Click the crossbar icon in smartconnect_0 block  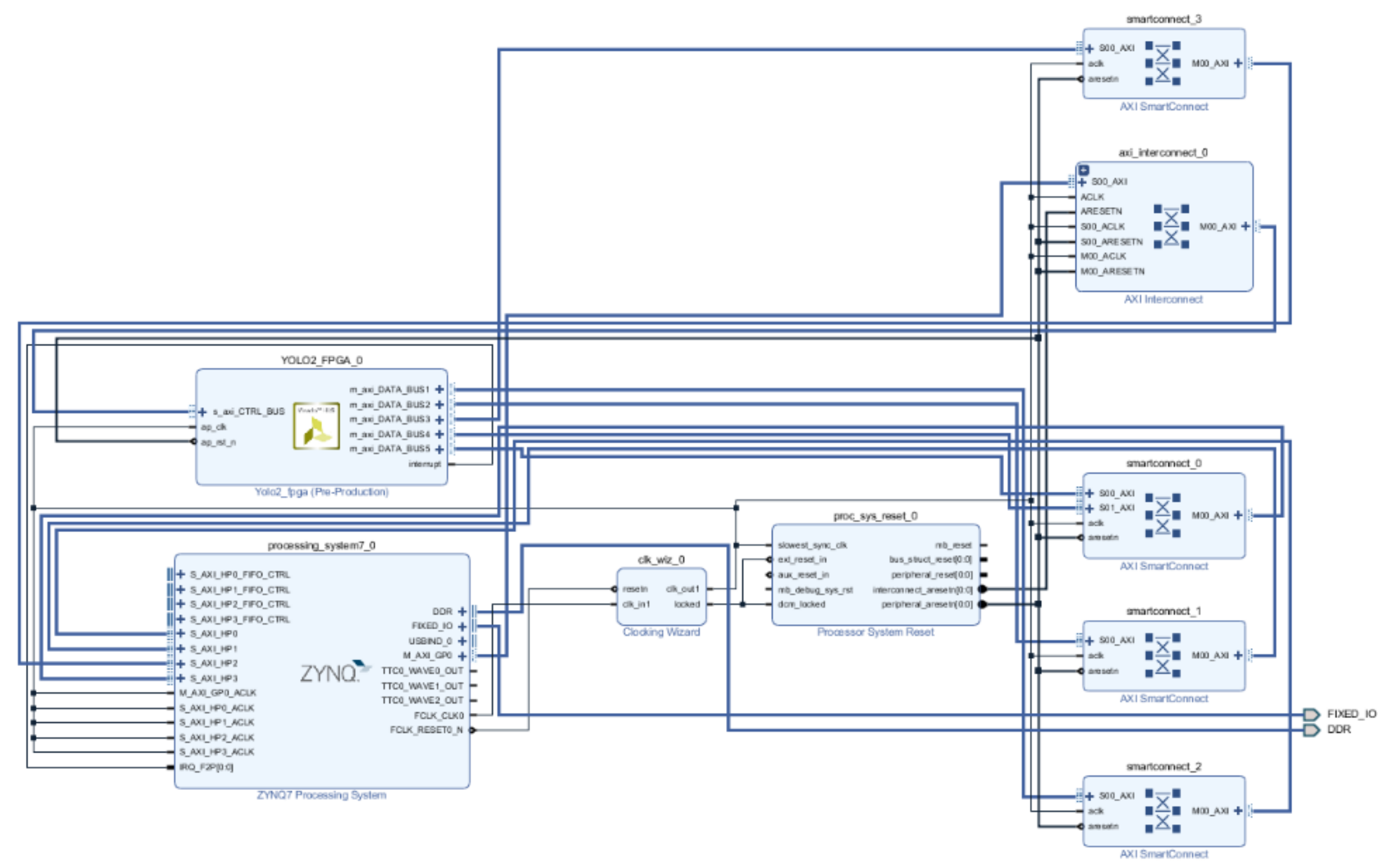click(x=1162, y=516)
